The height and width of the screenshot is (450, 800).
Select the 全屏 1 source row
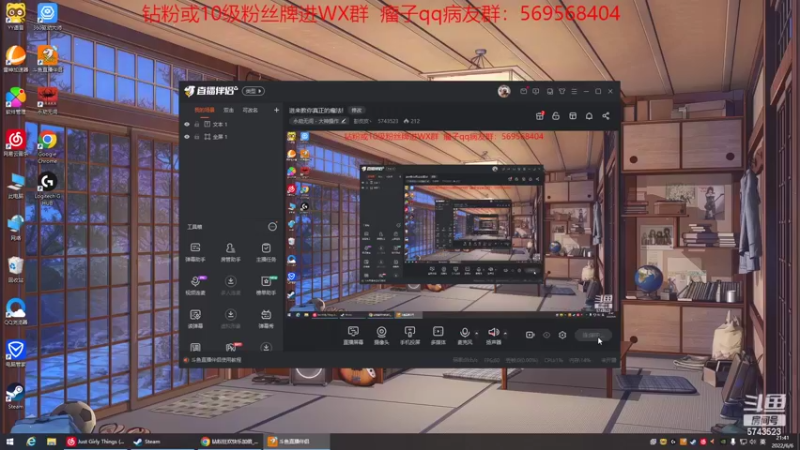coord(232,137)
